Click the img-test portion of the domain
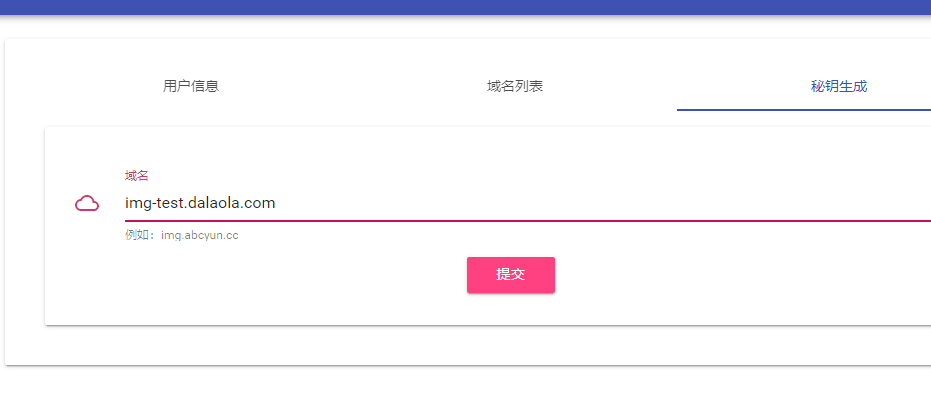 point(151,204)
